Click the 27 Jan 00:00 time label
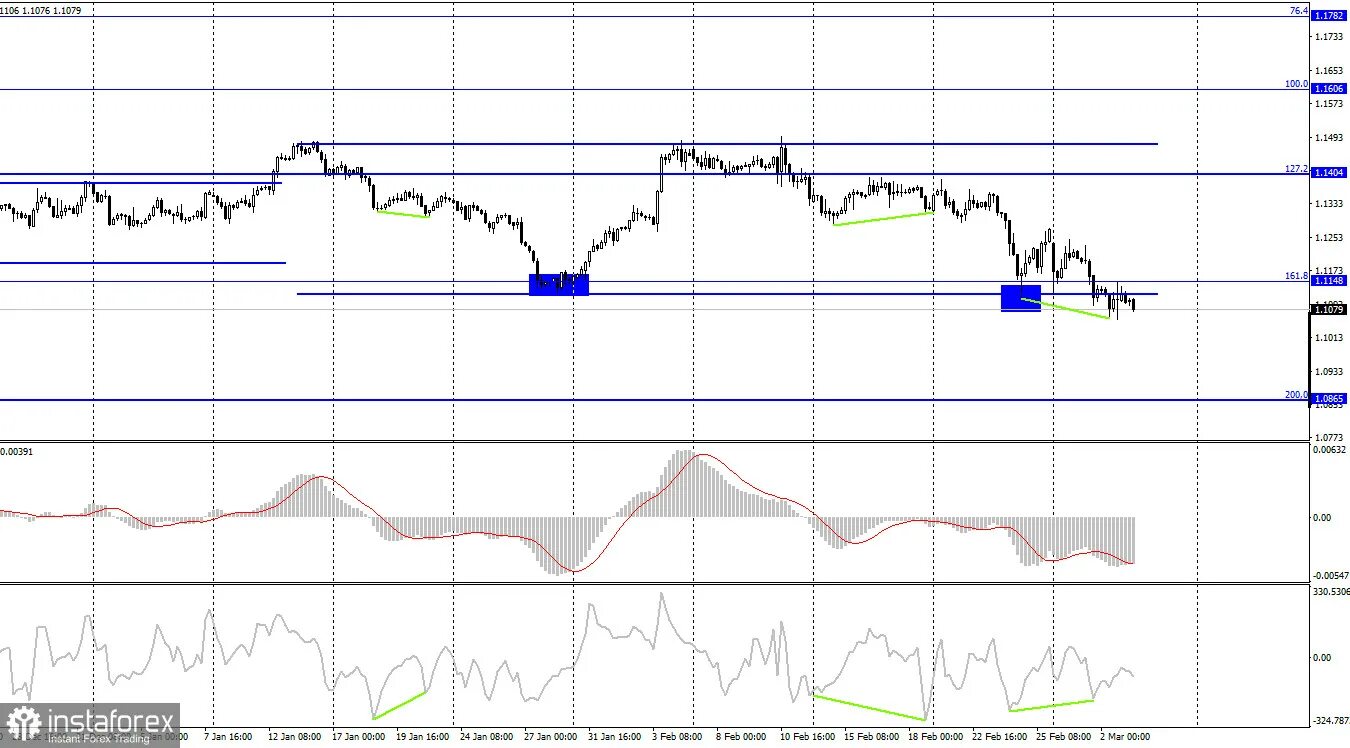The image size is (1350, 748). point(550,737)
